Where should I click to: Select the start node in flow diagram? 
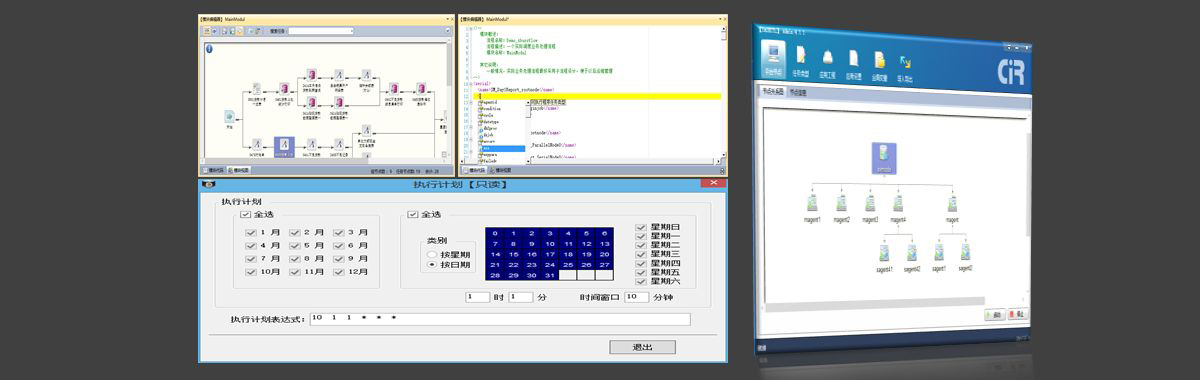tap(229, 117)
